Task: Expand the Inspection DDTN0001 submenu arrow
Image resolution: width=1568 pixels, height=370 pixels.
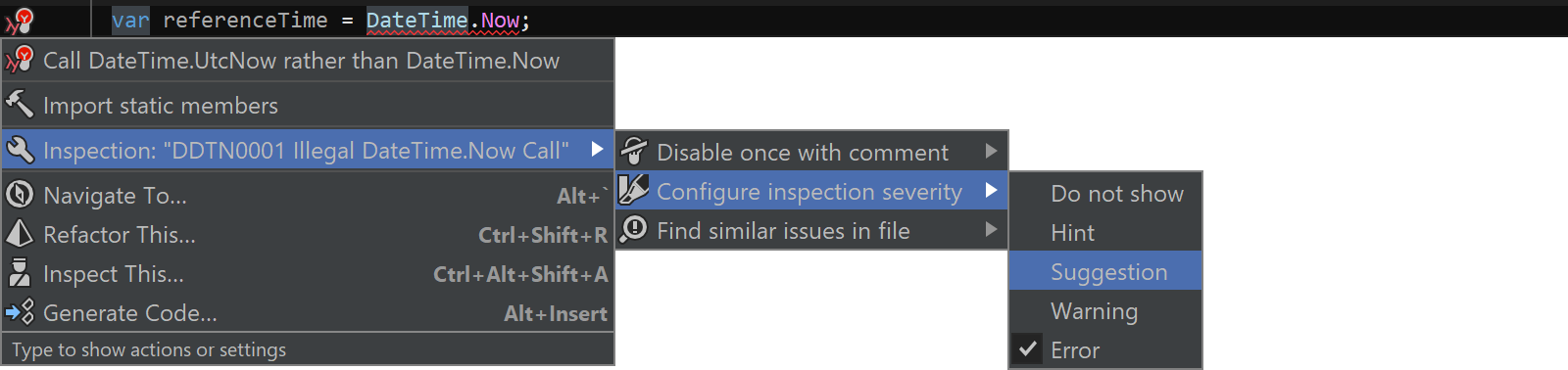Action: 597,149
